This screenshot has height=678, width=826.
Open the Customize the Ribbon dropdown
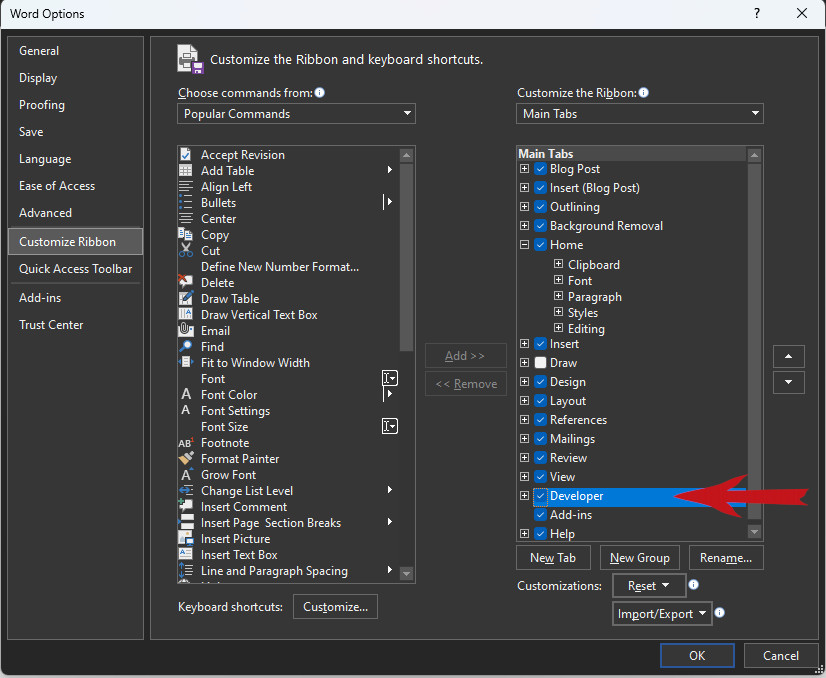pos(640,114)
